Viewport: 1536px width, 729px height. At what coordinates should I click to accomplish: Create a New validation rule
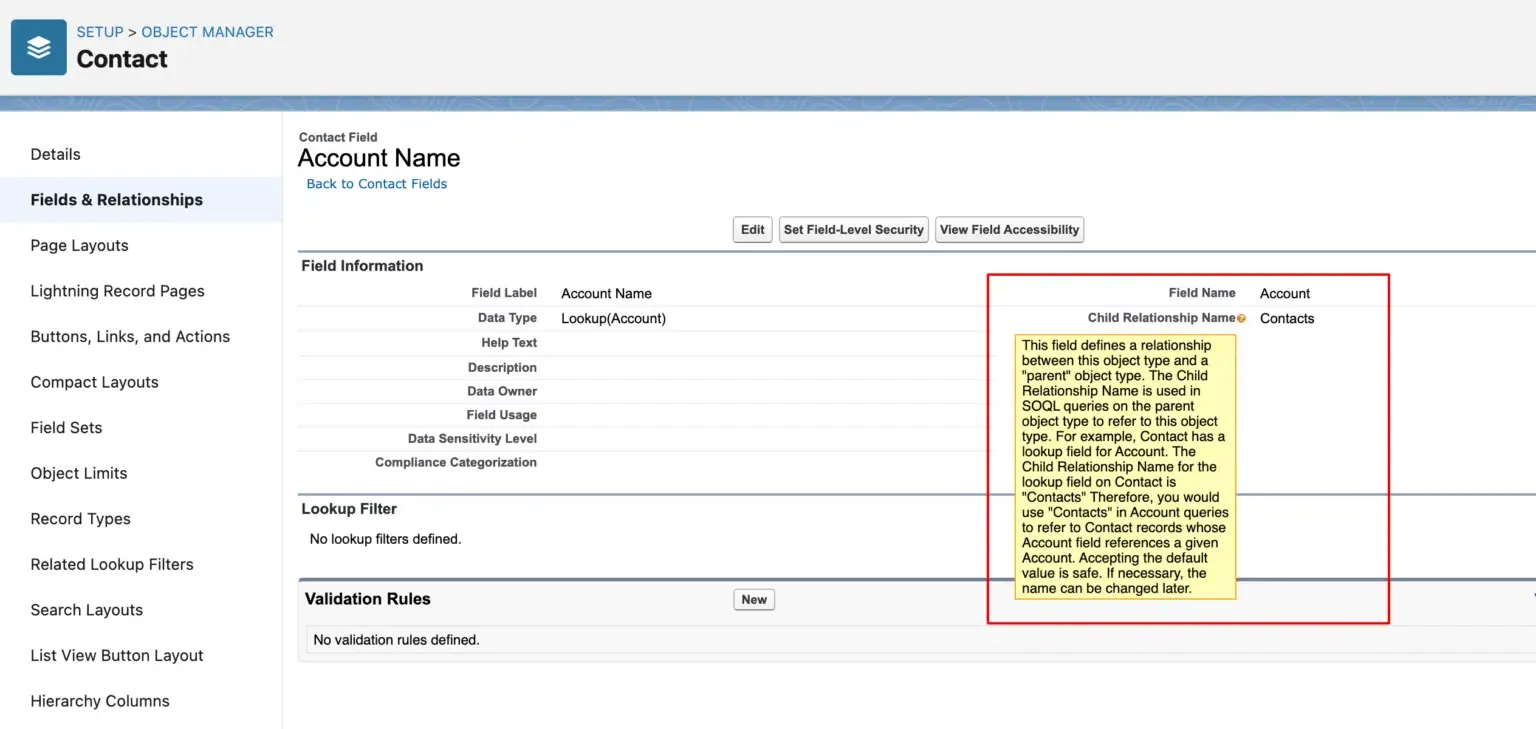coord(754,600)
